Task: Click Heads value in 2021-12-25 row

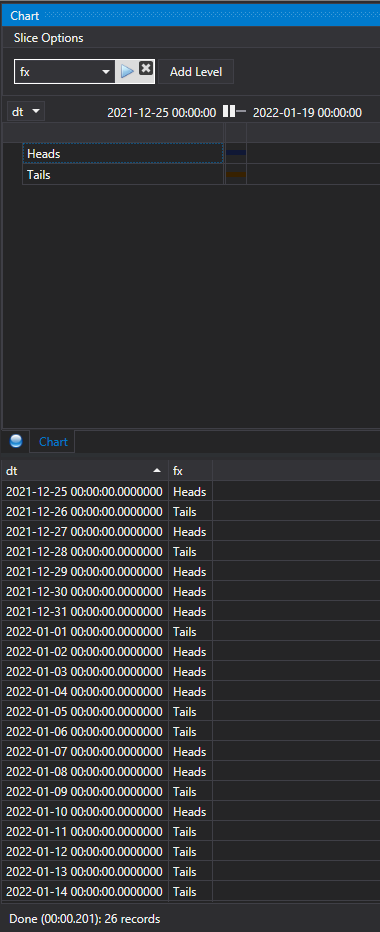Action: tap(190, 492)
